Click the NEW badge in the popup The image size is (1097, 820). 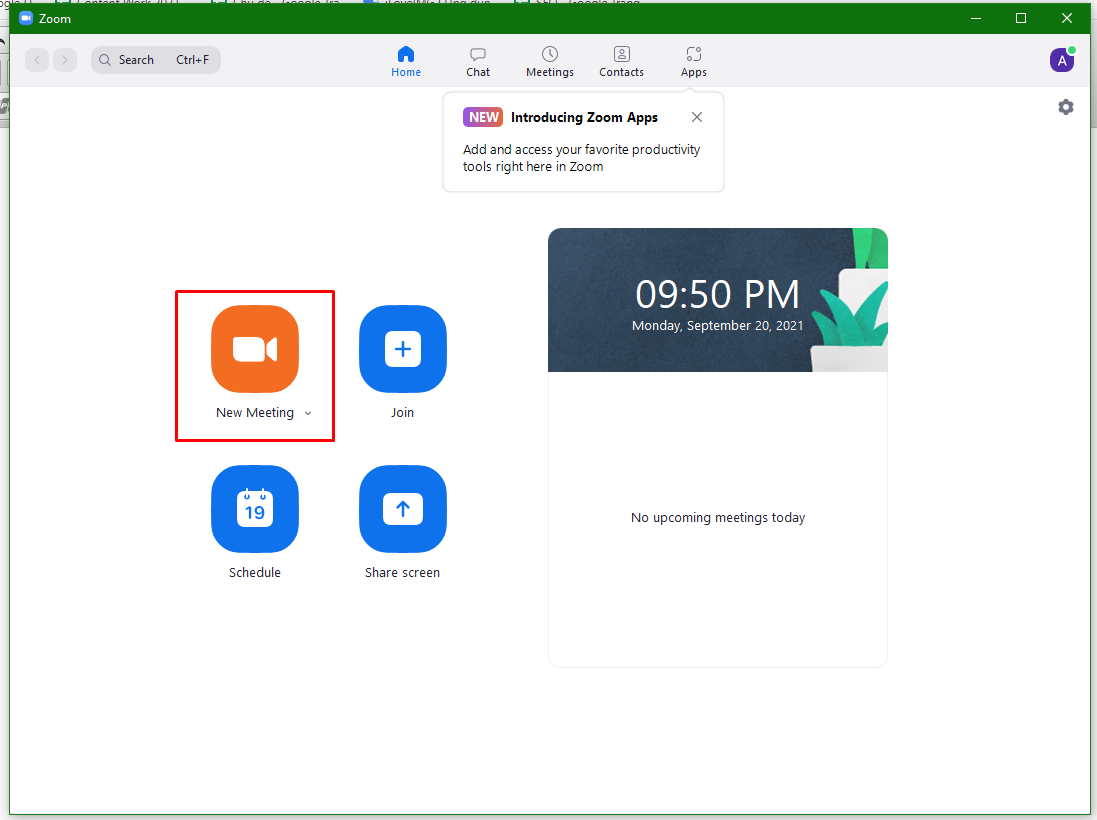(x=483, y=118)
